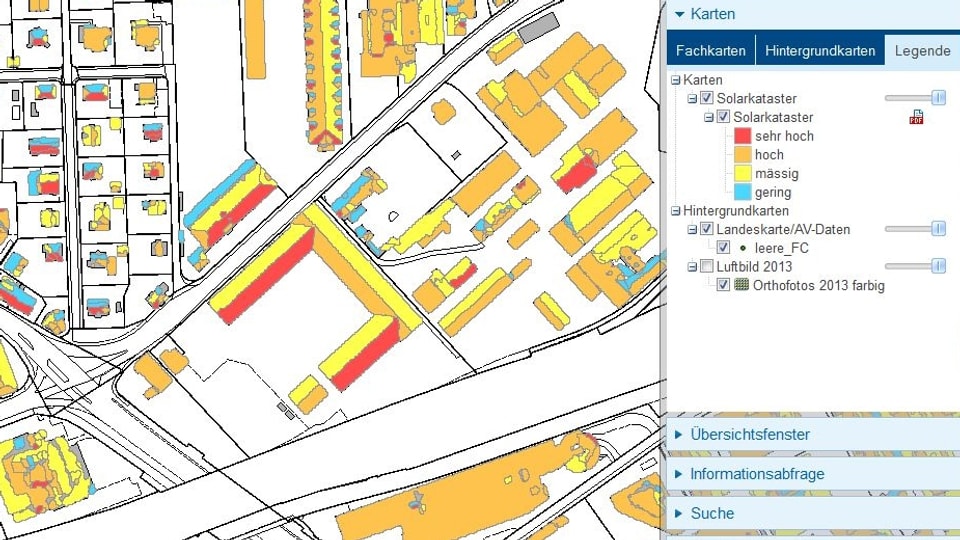Click the leere_FC green dot symbol
960x540 pixels.
(x=743, y=248)
